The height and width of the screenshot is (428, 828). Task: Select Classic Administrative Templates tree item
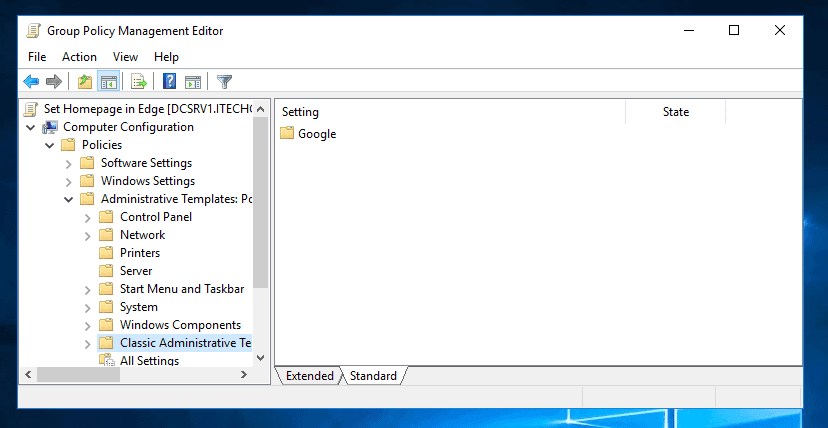tap(185, 343)
